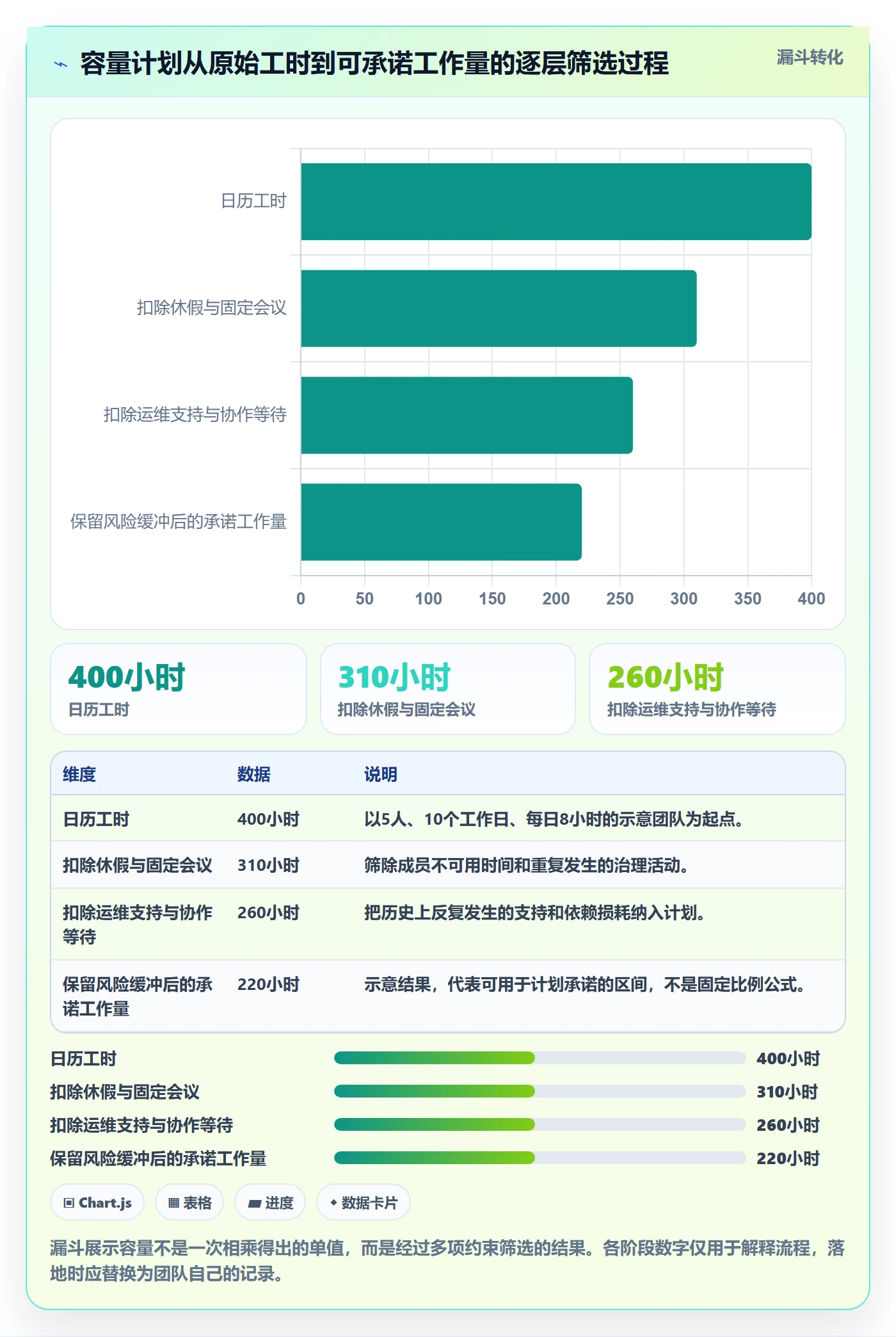The width and height of the screenshot is (896, 1337).
Task: Click the footer note starting 漏斗展示容量
Action: [447, 1260]
